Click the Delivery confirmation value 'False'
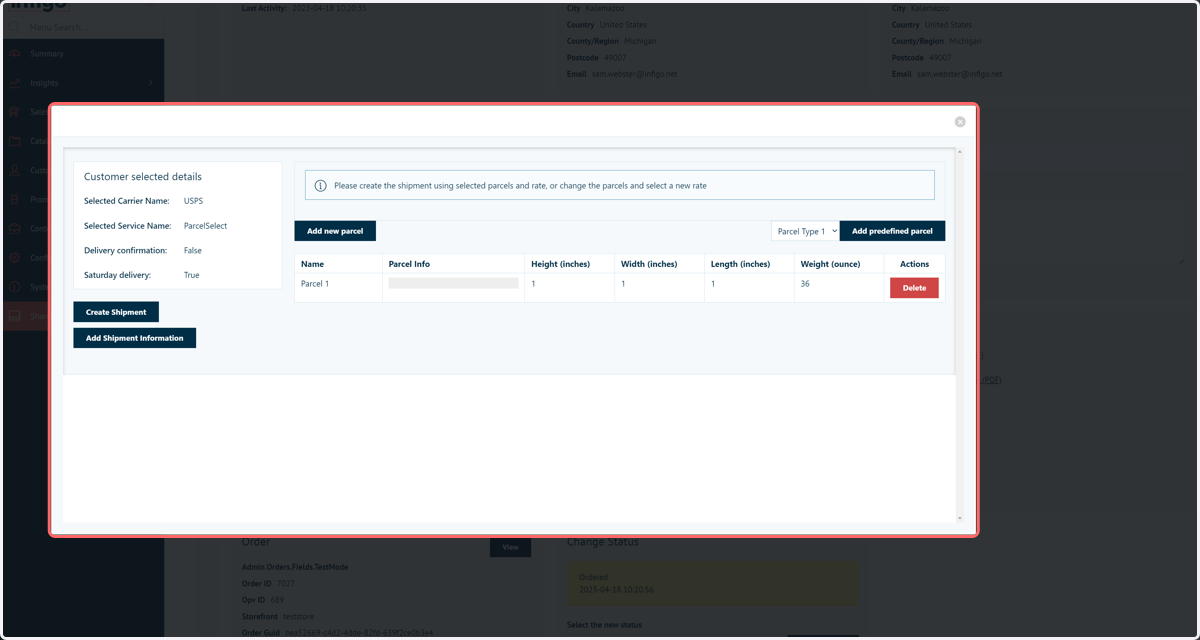Image resolution: width=1200 pixels, height=640 pixels. click(193, 250)
